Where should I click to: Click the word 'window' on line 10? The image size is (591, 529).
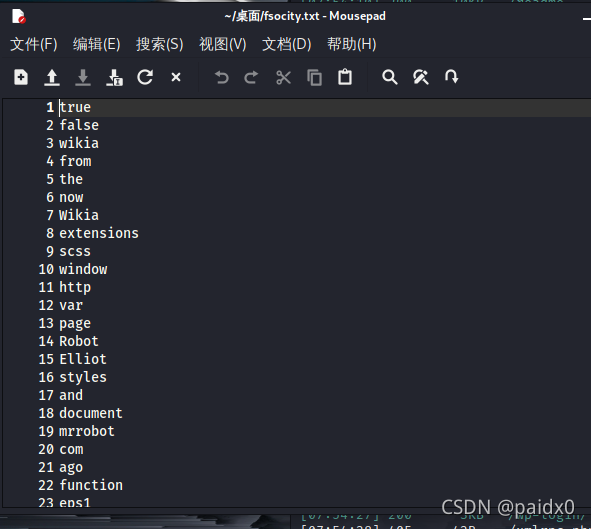[83, 269]
